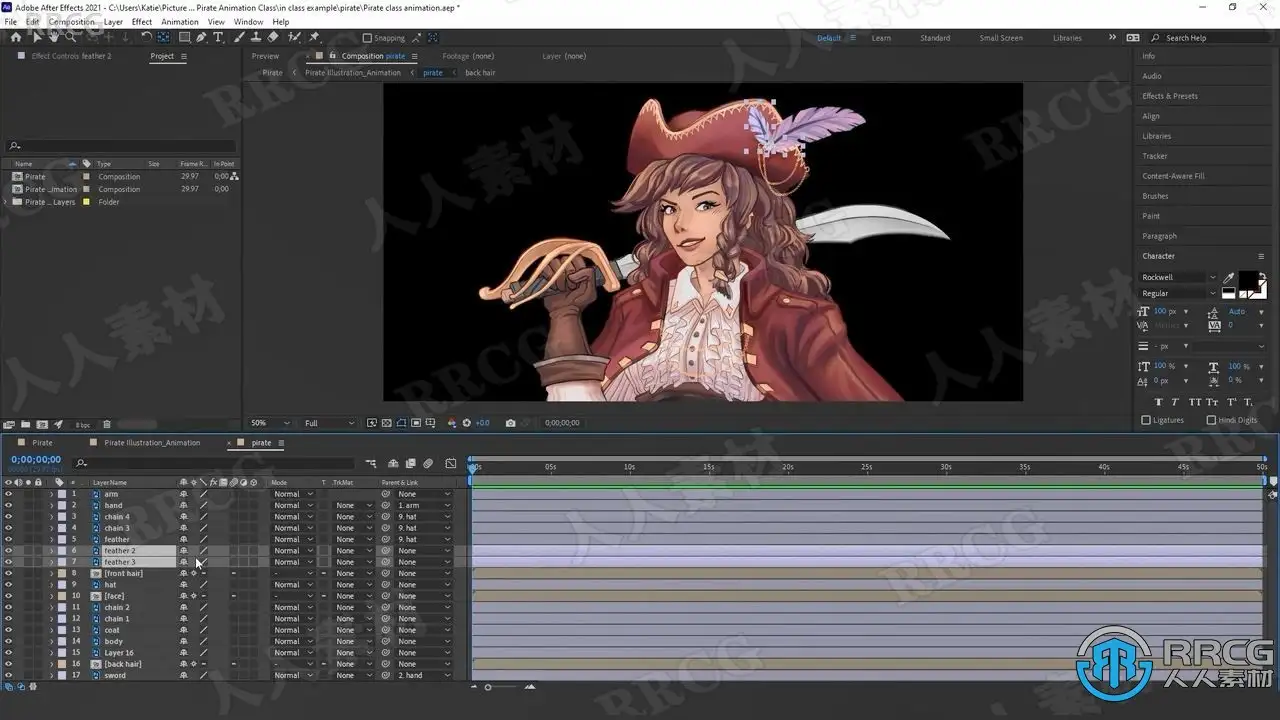Select the Pen tool in the toolbar
The width and height of the screenshot is (1280, 720).
(201, 37)
